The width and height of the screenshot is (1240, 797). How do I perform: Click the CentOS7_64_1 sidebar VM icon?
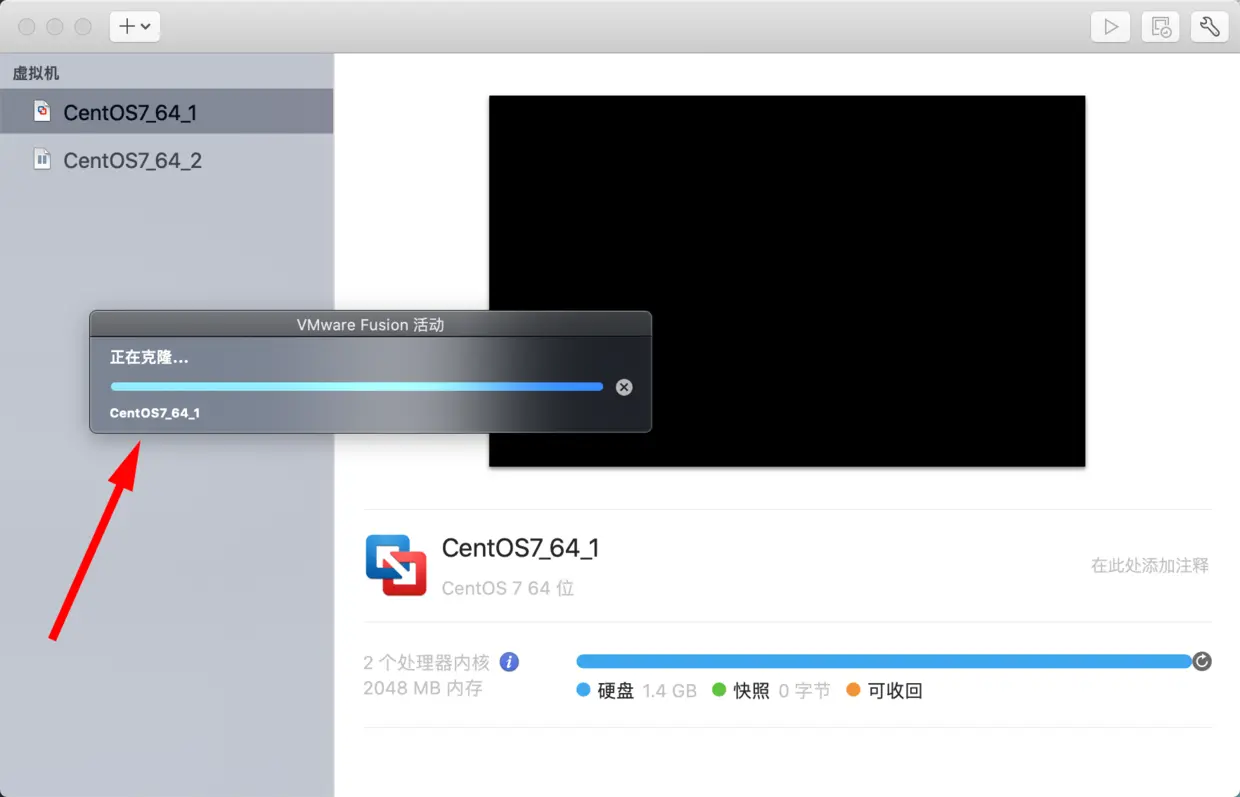[42, 111]
